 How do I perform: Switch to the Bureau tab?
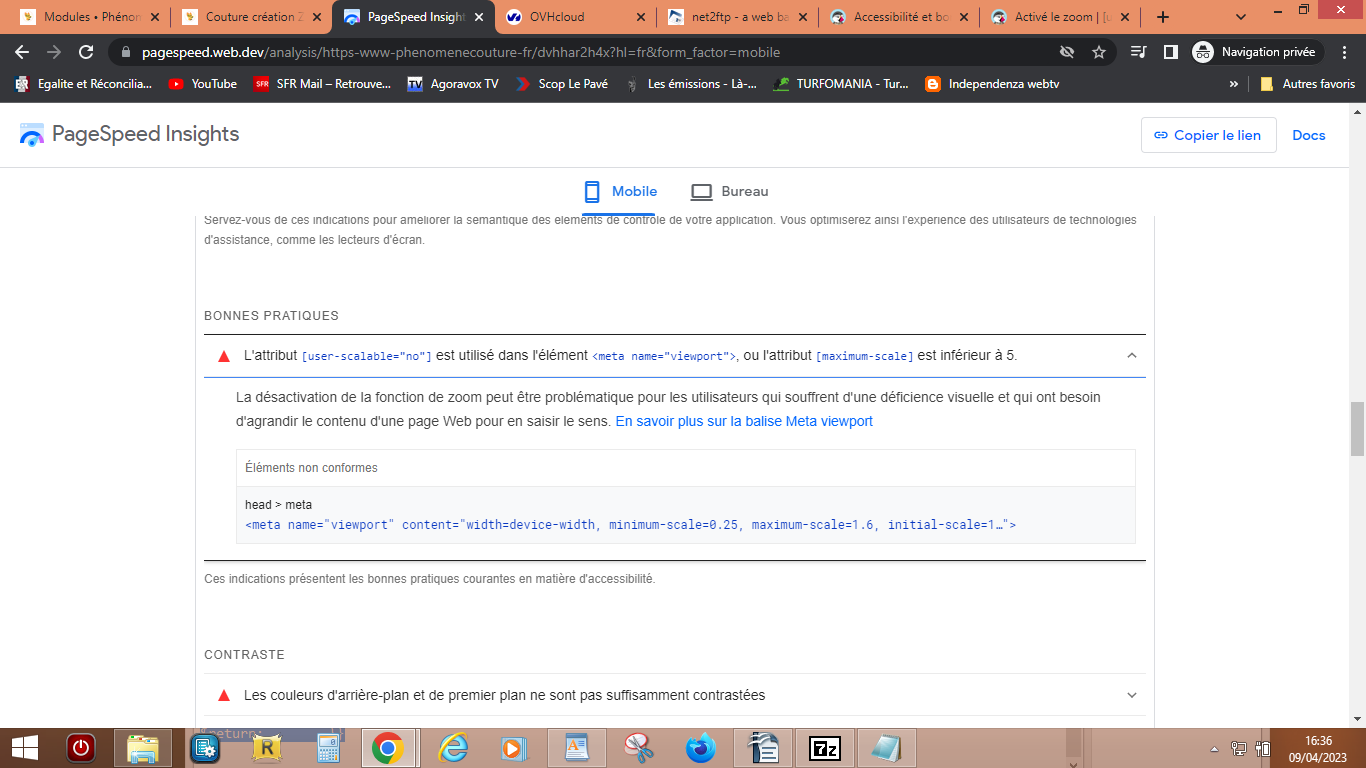coord(730,191)
